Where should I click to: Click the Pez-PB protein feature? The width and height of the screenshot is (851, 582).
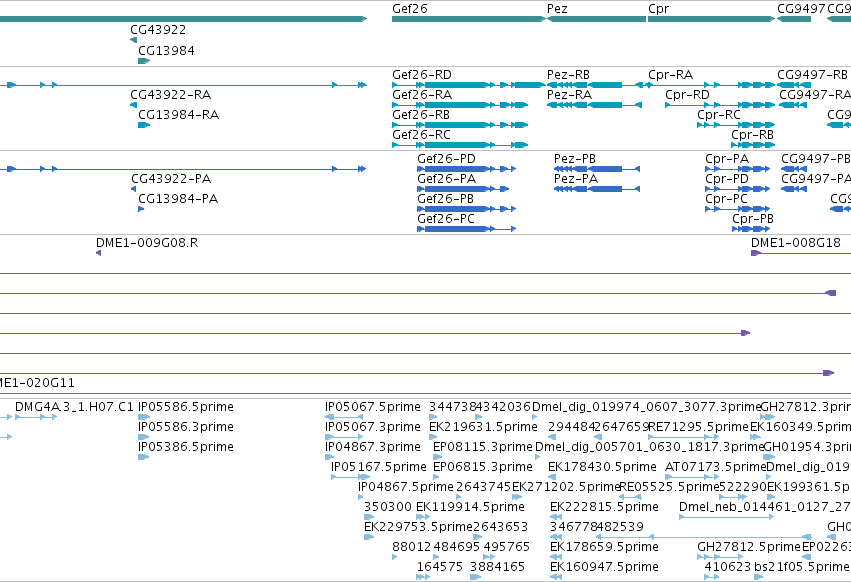[575, 159]
